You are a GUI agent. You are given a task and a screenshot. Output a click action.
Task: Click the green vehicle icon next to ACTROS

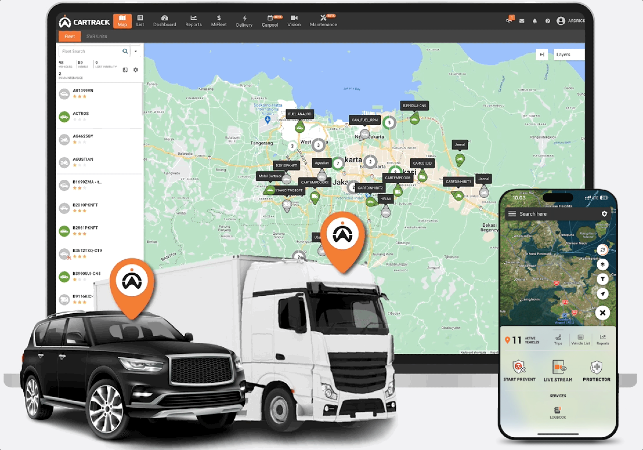pyautogui.click(x=64, y=117)
